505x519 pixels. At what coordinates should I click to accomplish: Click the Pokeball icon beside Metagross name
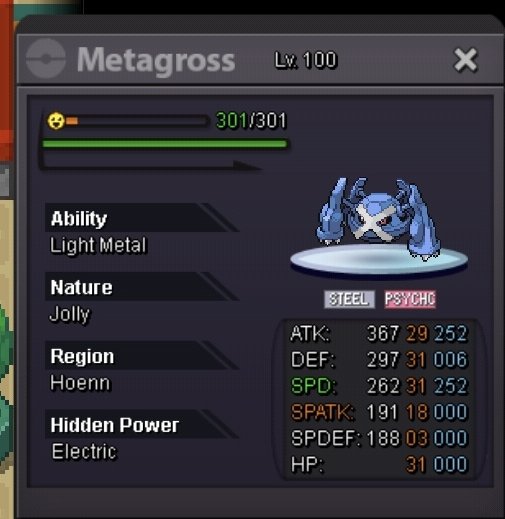46,59
